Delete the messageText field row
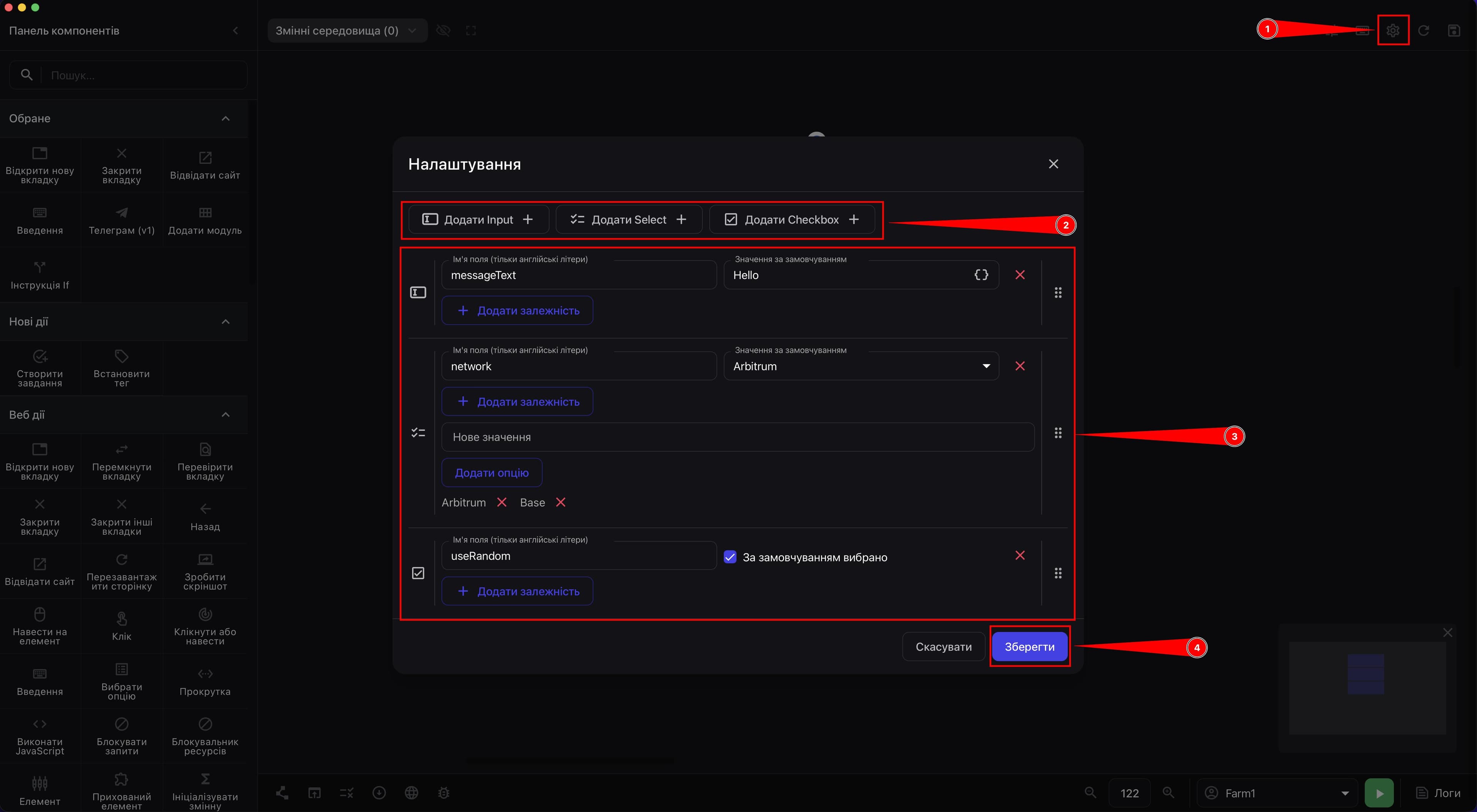Image resolution: width=1477 pixels, height=812 pixels. pyautogui.click(x=1020, y=275)
